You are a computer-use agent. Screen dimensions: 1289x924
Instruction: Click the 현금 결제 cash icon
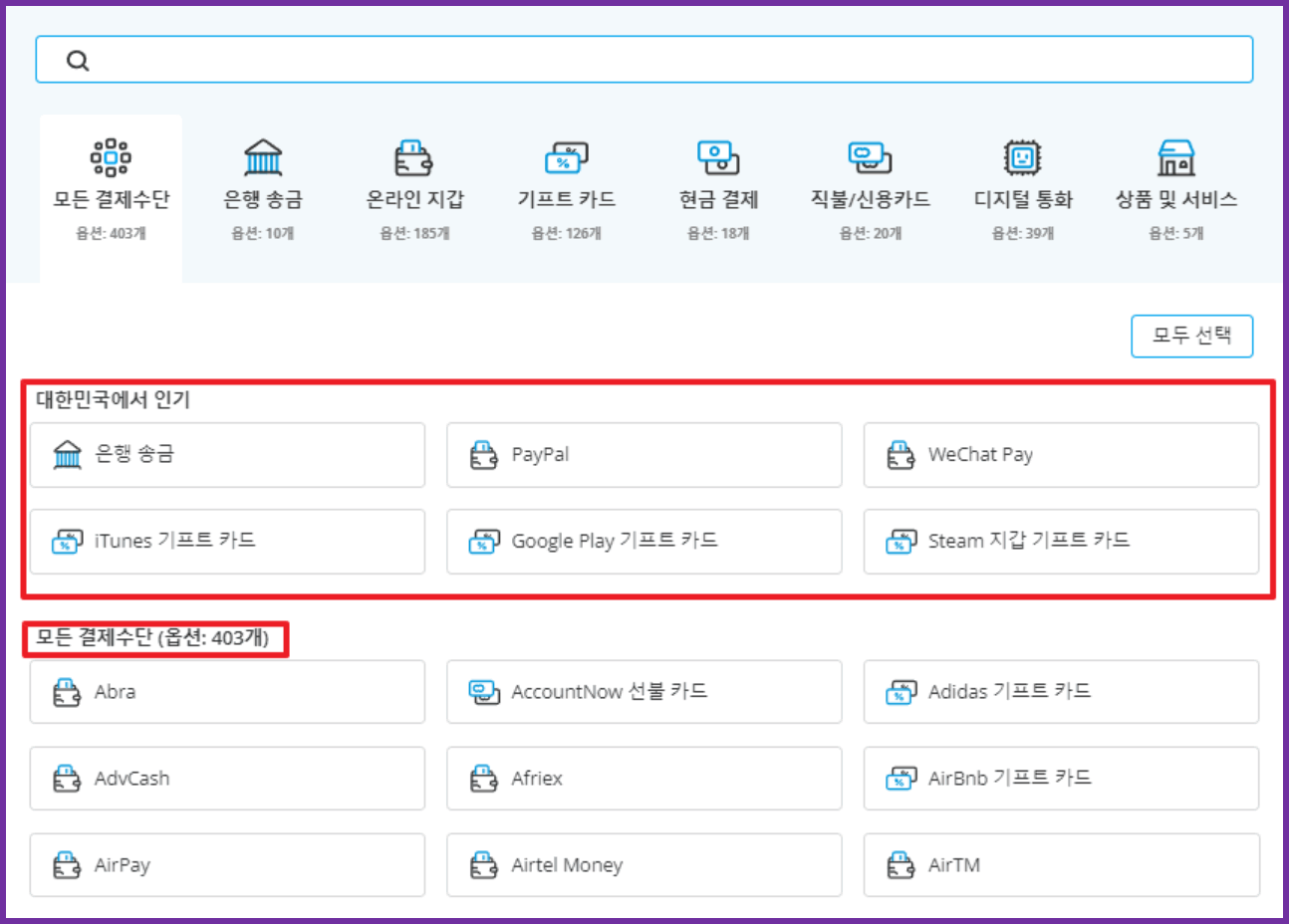point(718,157)
